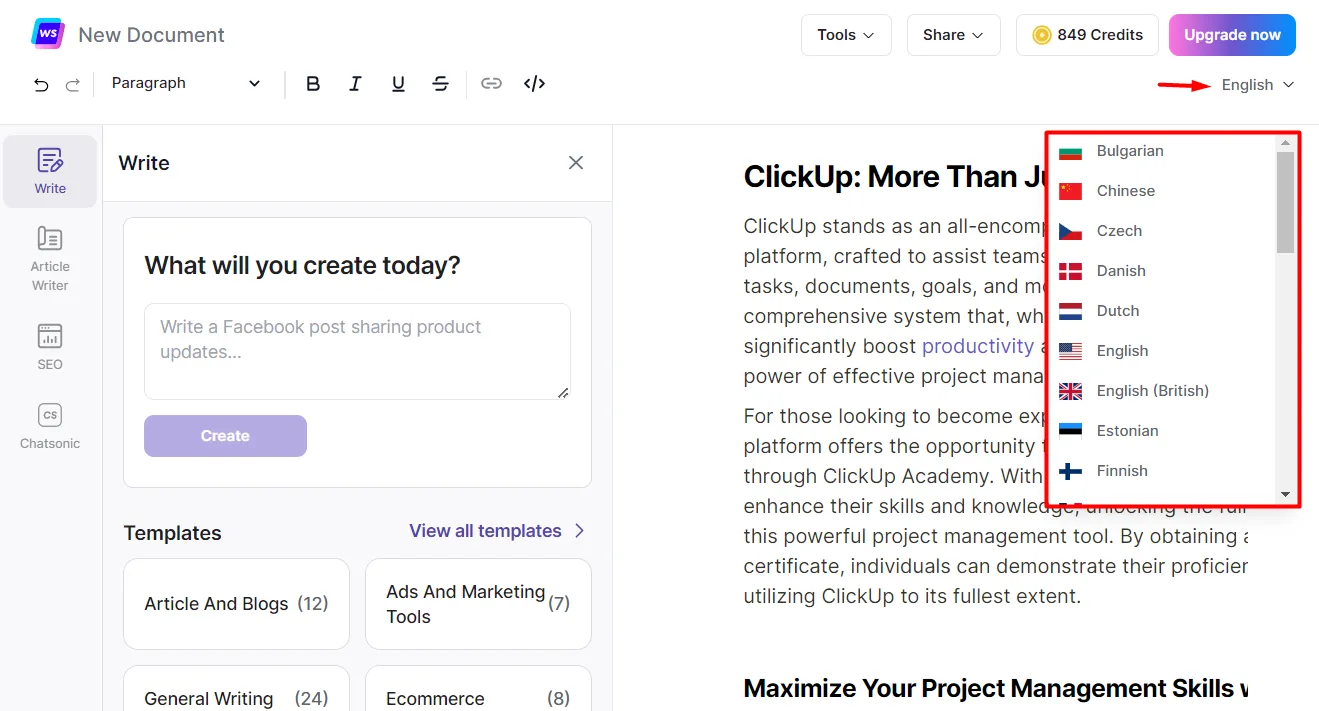Insert a link with the chain icon
The image size is (1319, 711).
491,84
